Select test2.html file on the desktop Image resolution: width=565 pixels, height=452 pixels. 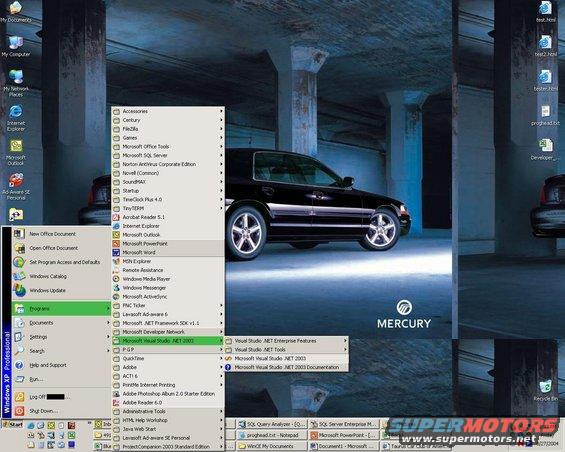click(546, 46)
